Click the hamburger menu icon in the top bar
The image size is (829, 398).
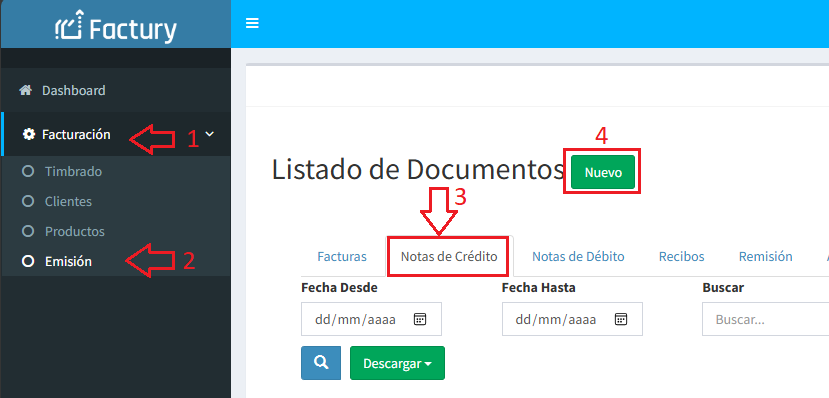[x=252, y=23]
